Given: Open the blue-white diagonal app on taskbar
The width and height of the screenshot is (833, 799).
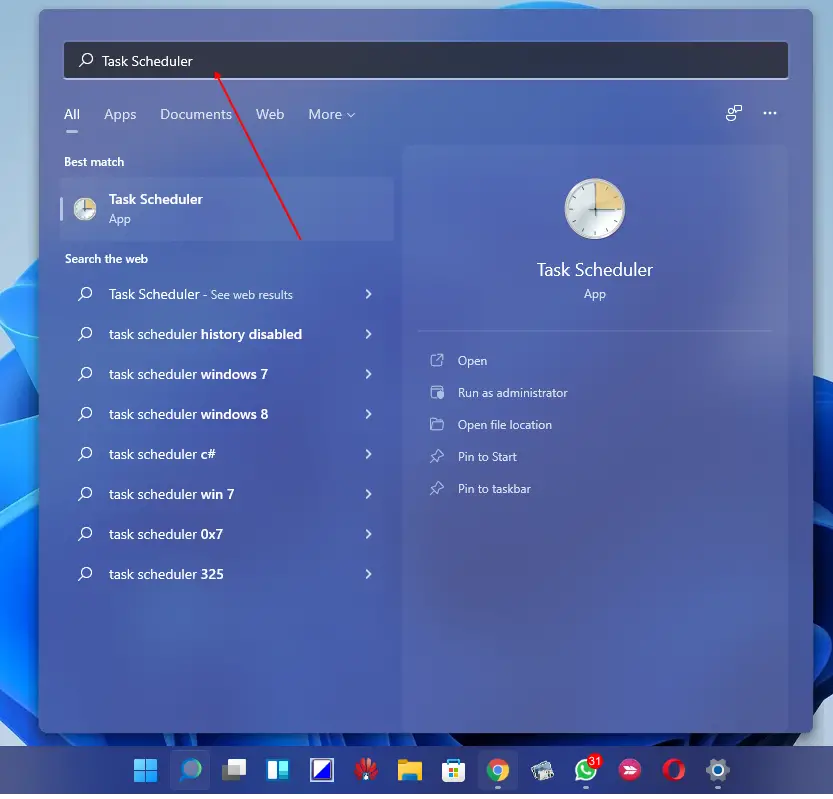Looking at the screenshot, I should coord(322,770).
